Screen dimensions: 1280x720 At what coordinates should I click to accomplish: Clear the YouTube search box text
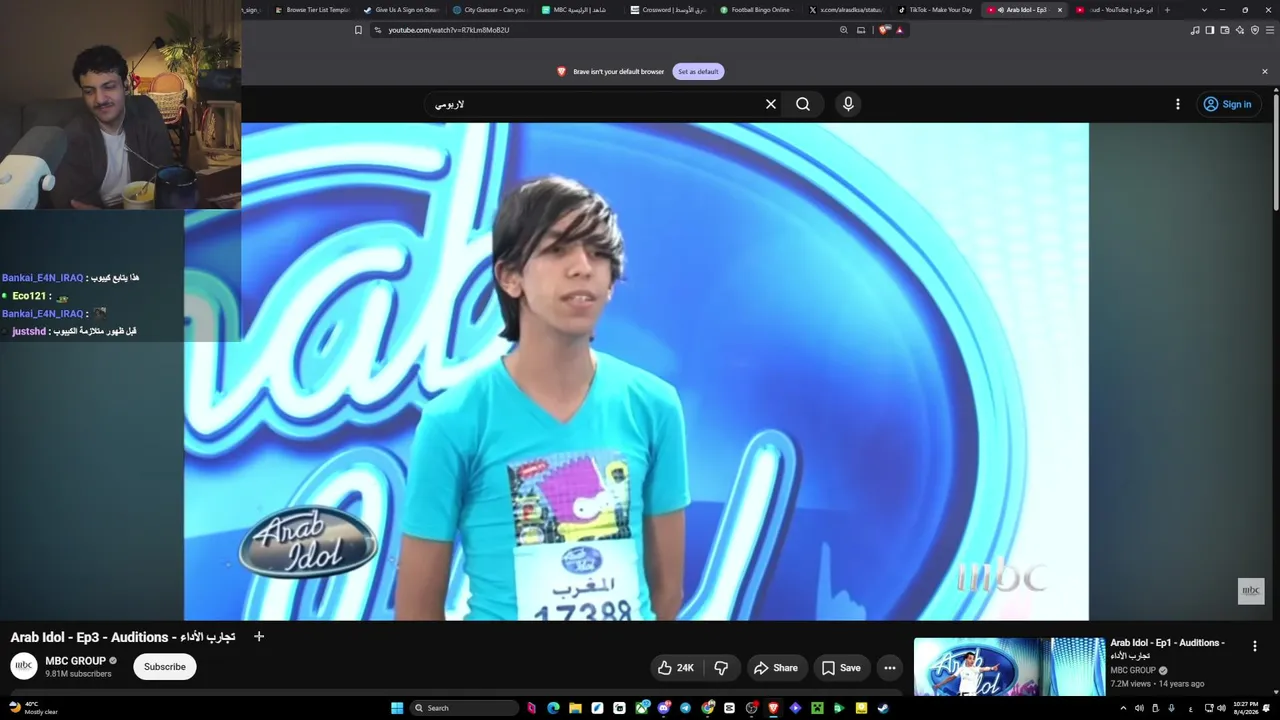point(771,104)
